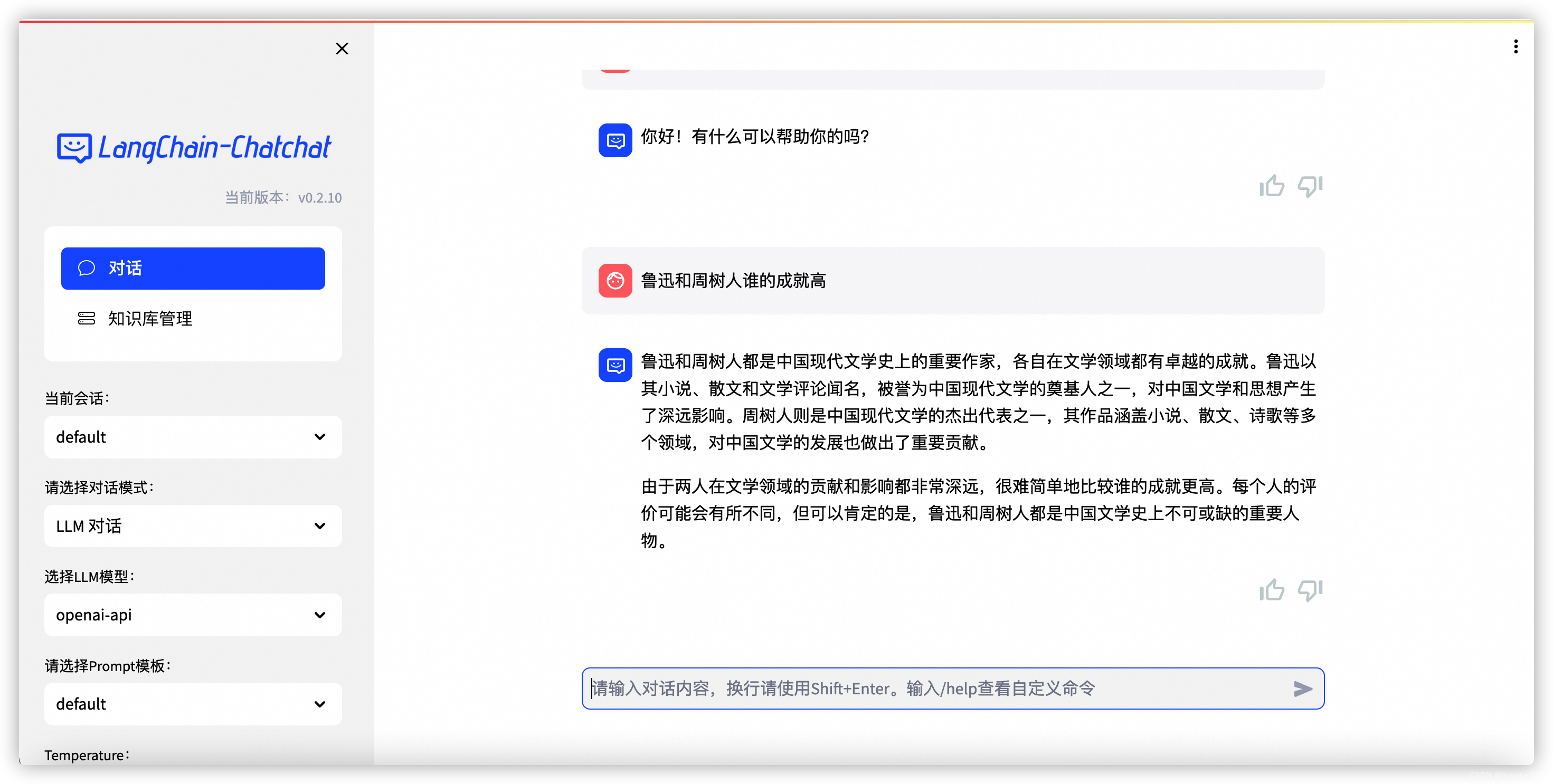Click the LangChain-Chatchat logo
Image resolution: width=1553 pixels, height=784 pixels.
(x=194, y=148)
